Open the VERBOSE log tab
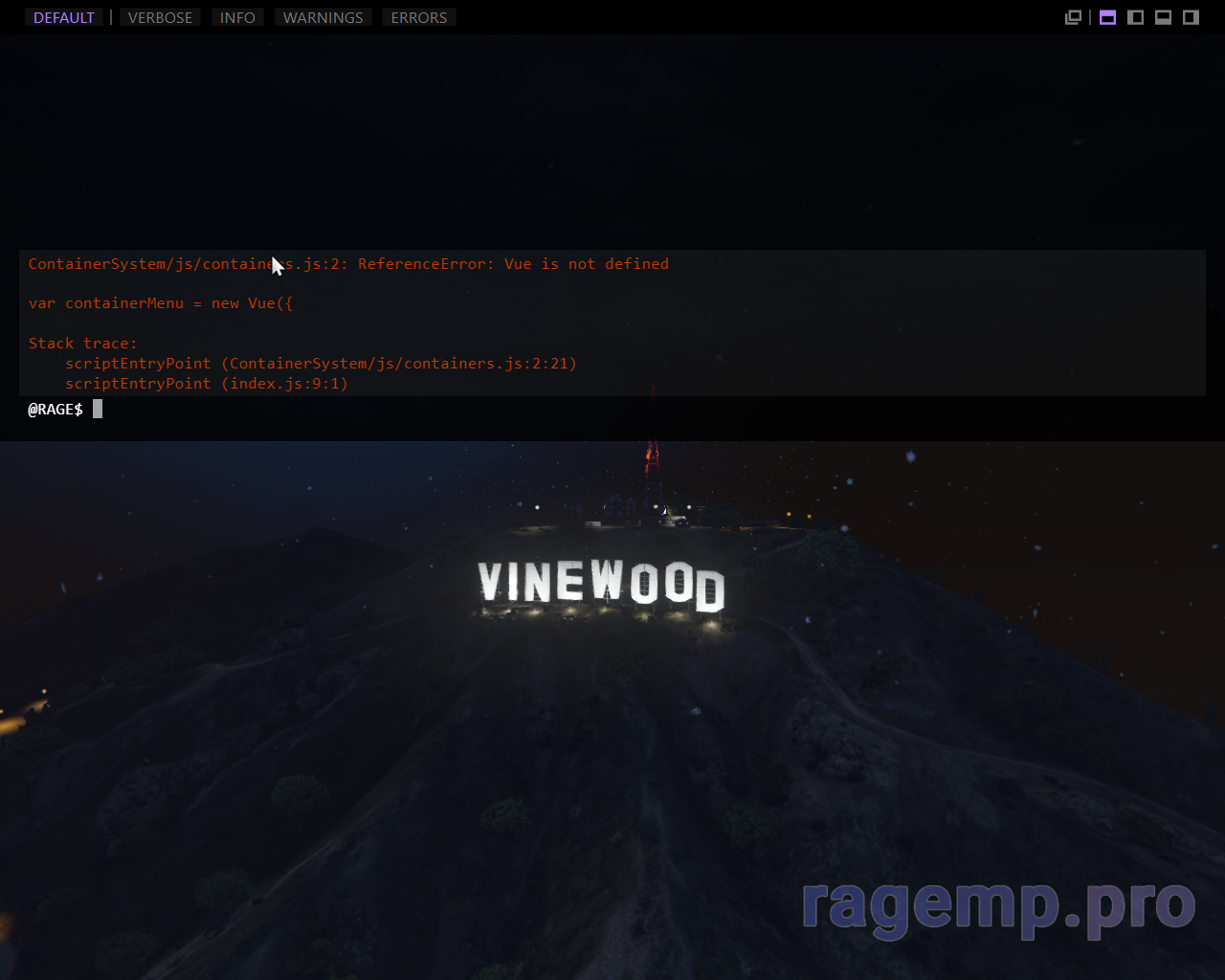 tap(160, 17)
